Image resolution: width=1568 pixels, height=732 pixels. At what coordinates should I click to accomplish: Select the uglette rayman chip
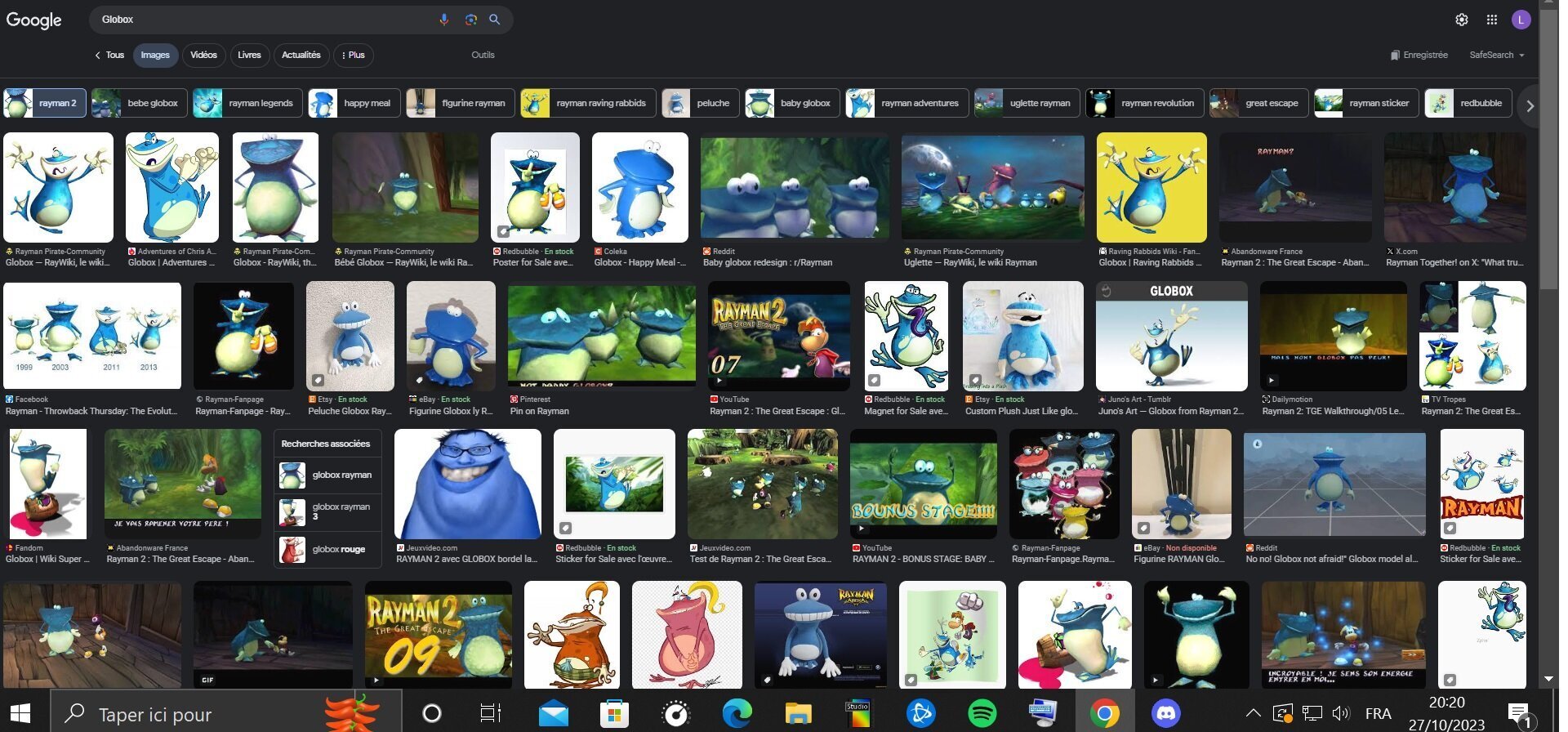pyautogui.click(x=1027, y=103)
